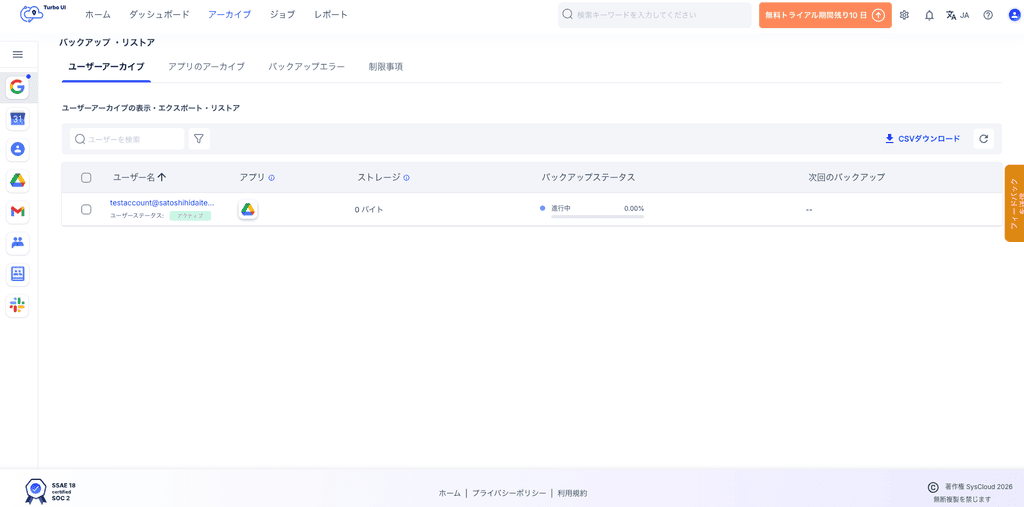Go to ホーム in top navigation

pyautogui.click(x=98, y=14)
